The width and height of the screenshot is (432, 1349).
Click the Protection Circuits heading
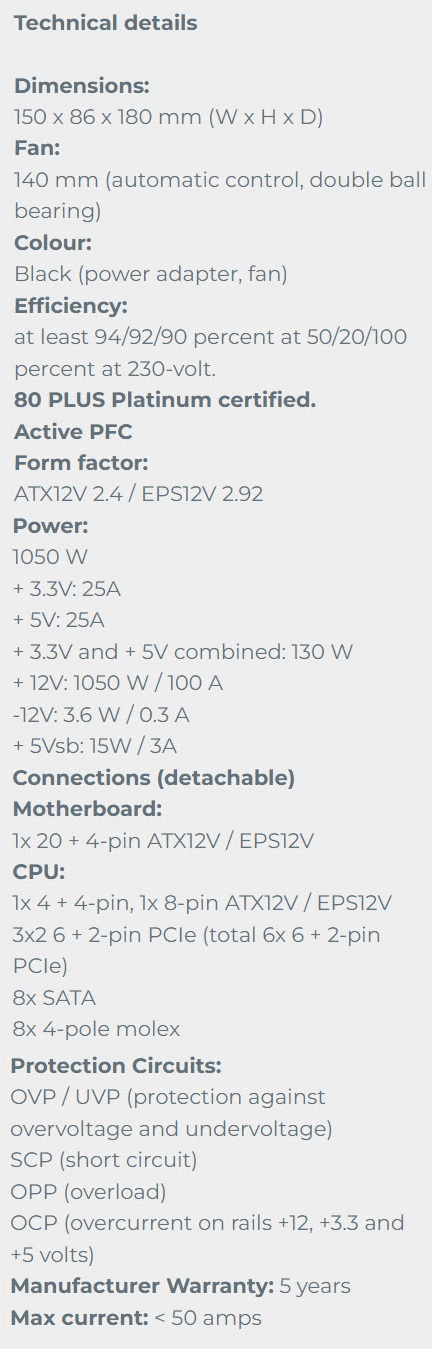click(116, 1065)
